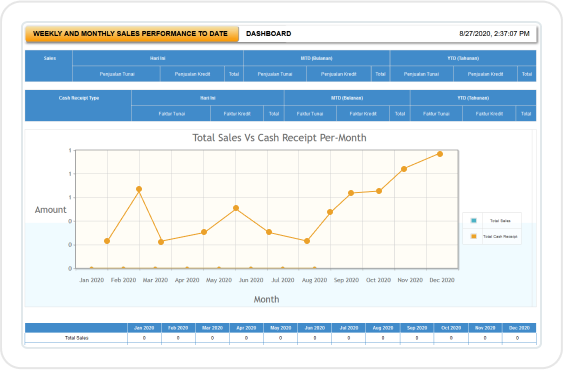Viewport: 563px width, 370px height.
Task: Select 'YTD (Tahunan)' header in Cash Receipt table
Action: pyautogui.click(x=473, y=98)
